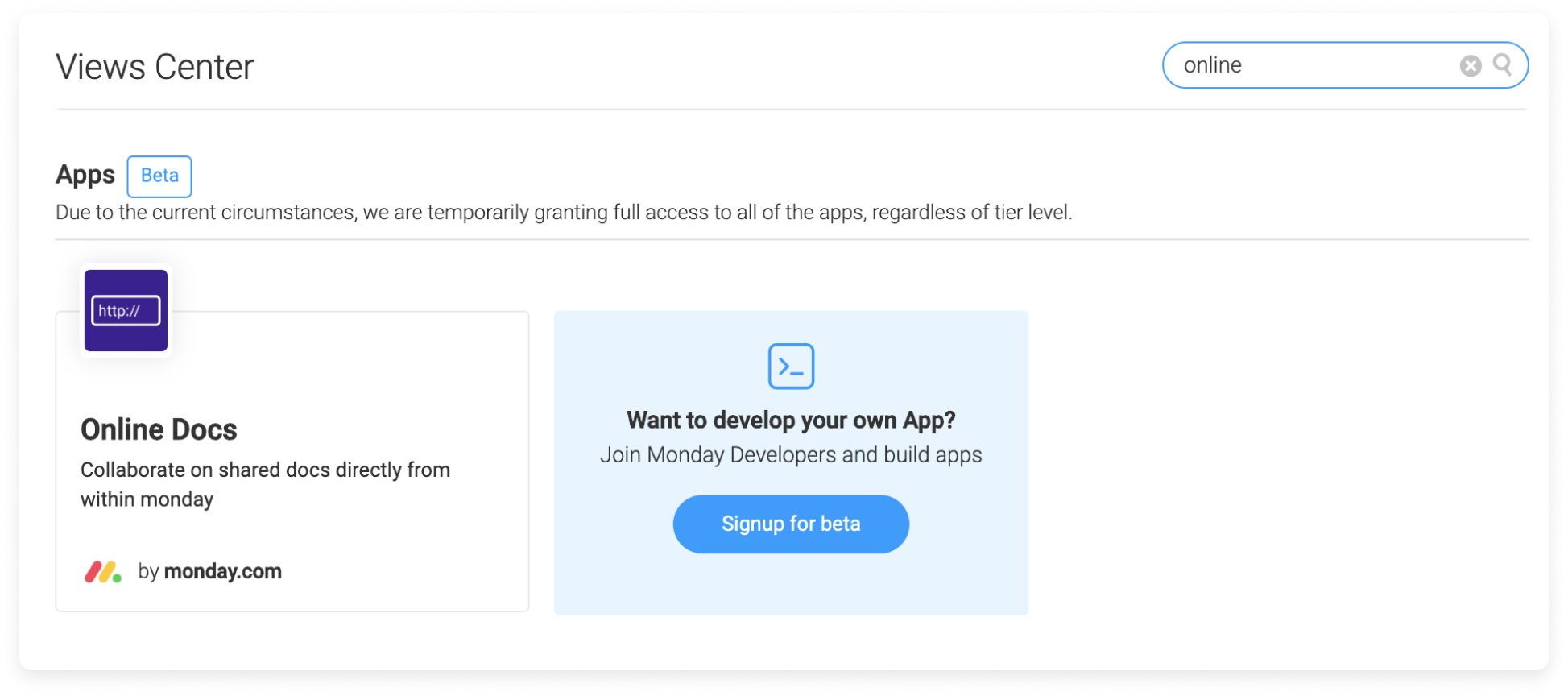Click 'Want to develop your own App?' heading
Viewport: 1568px width, 696px height.
791,420
